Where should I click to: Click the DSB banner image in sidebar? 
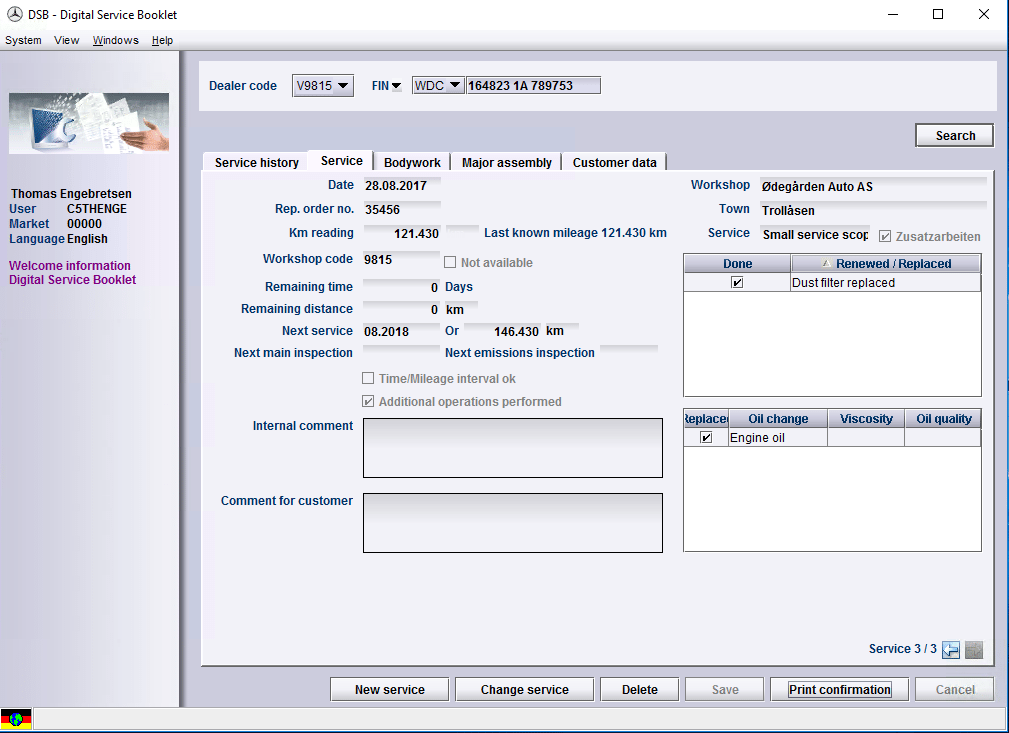pos(89,123)
